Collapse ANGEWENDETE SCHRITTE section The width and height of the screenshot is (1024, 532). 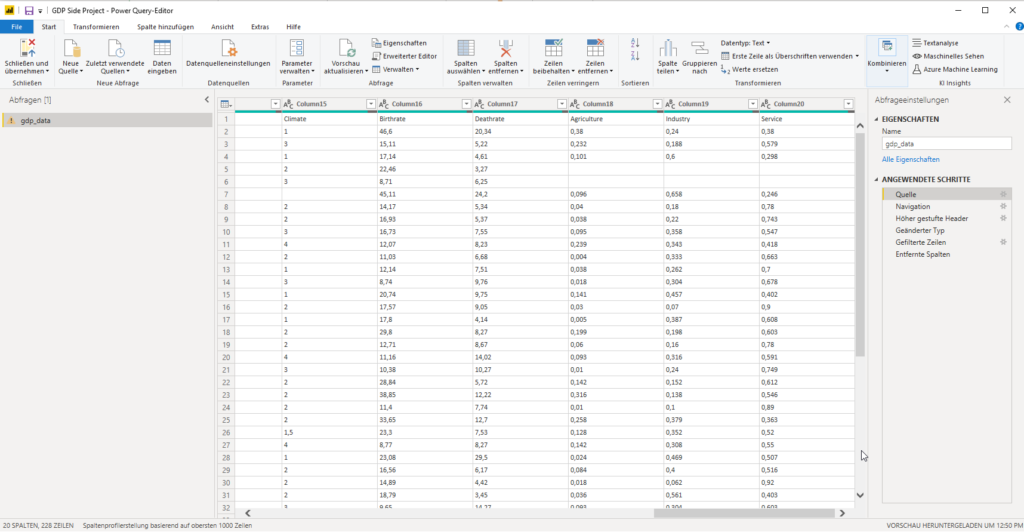coord(876,180)
